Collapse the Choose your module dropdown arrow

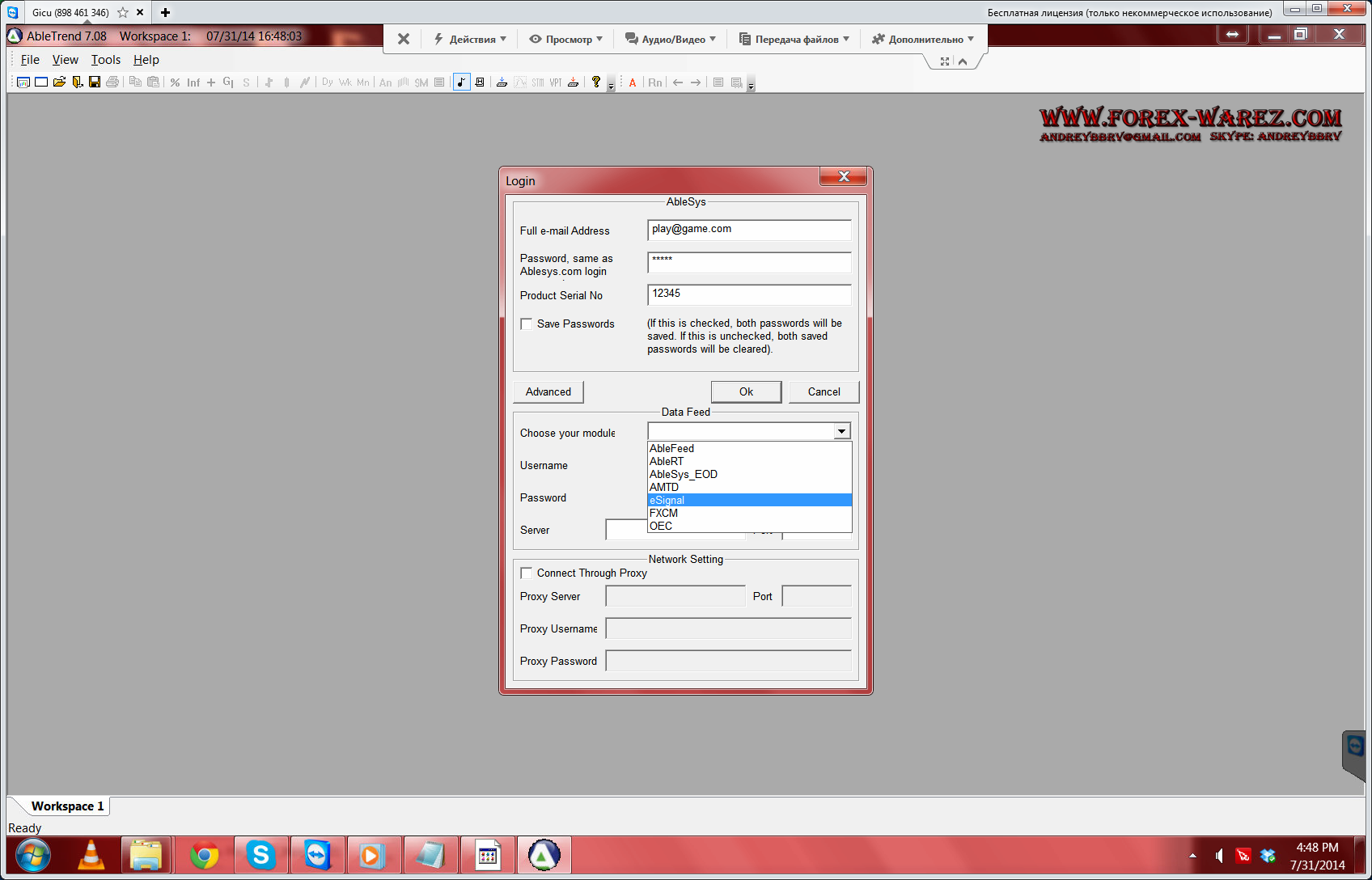841,431
